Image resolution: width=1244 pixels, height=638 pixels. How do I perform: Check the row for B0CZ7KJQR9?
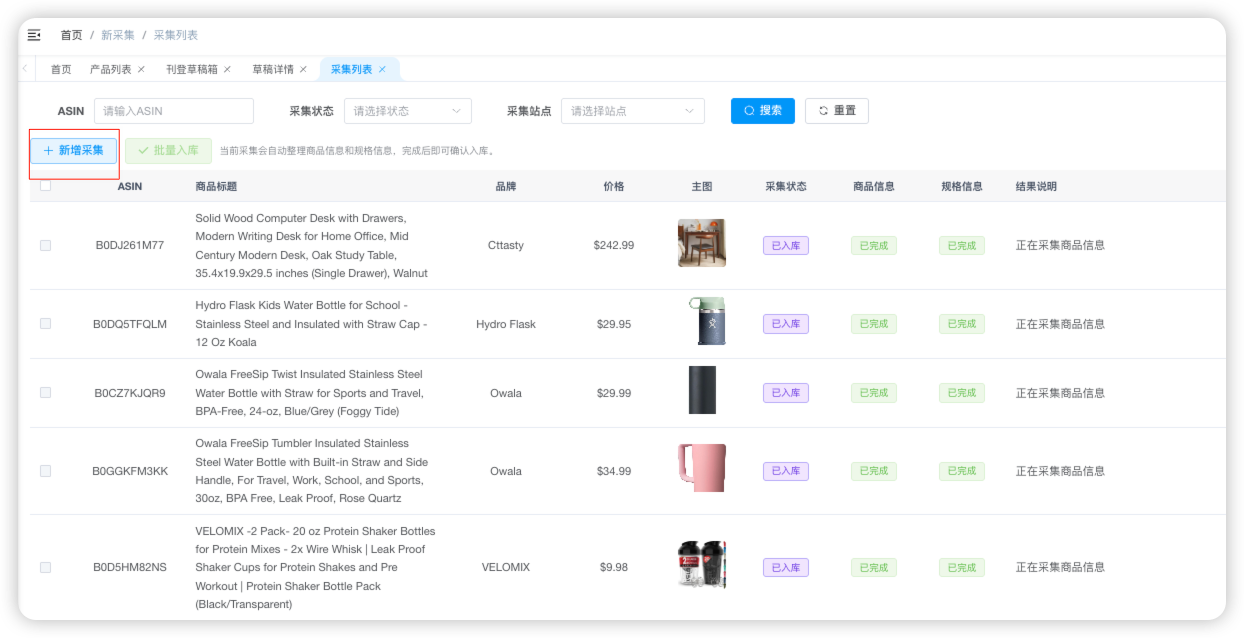45,393
